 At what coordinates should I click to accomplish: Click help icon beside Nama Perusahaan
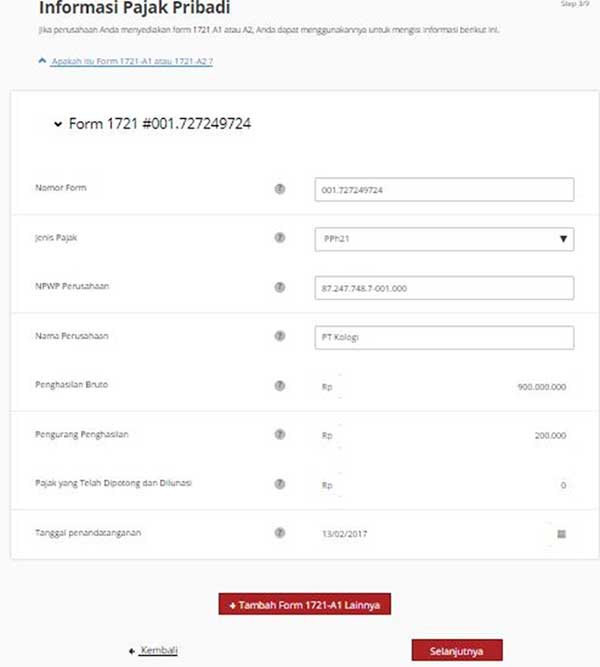280,337
